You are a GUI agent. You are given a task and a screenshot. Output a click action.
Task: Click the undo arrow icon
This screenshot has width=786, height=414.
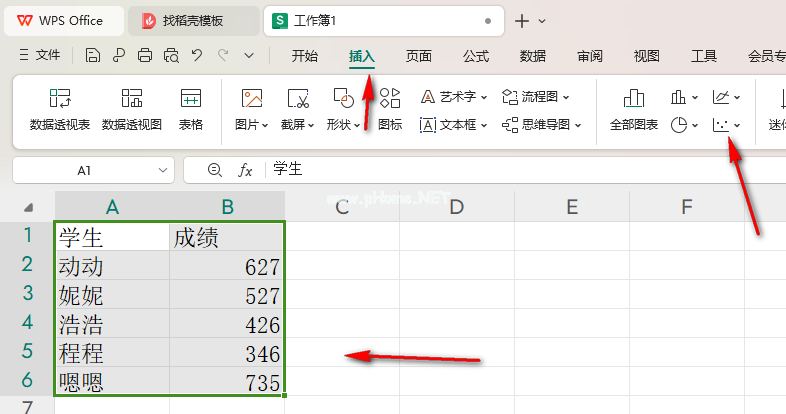(197, 55)
